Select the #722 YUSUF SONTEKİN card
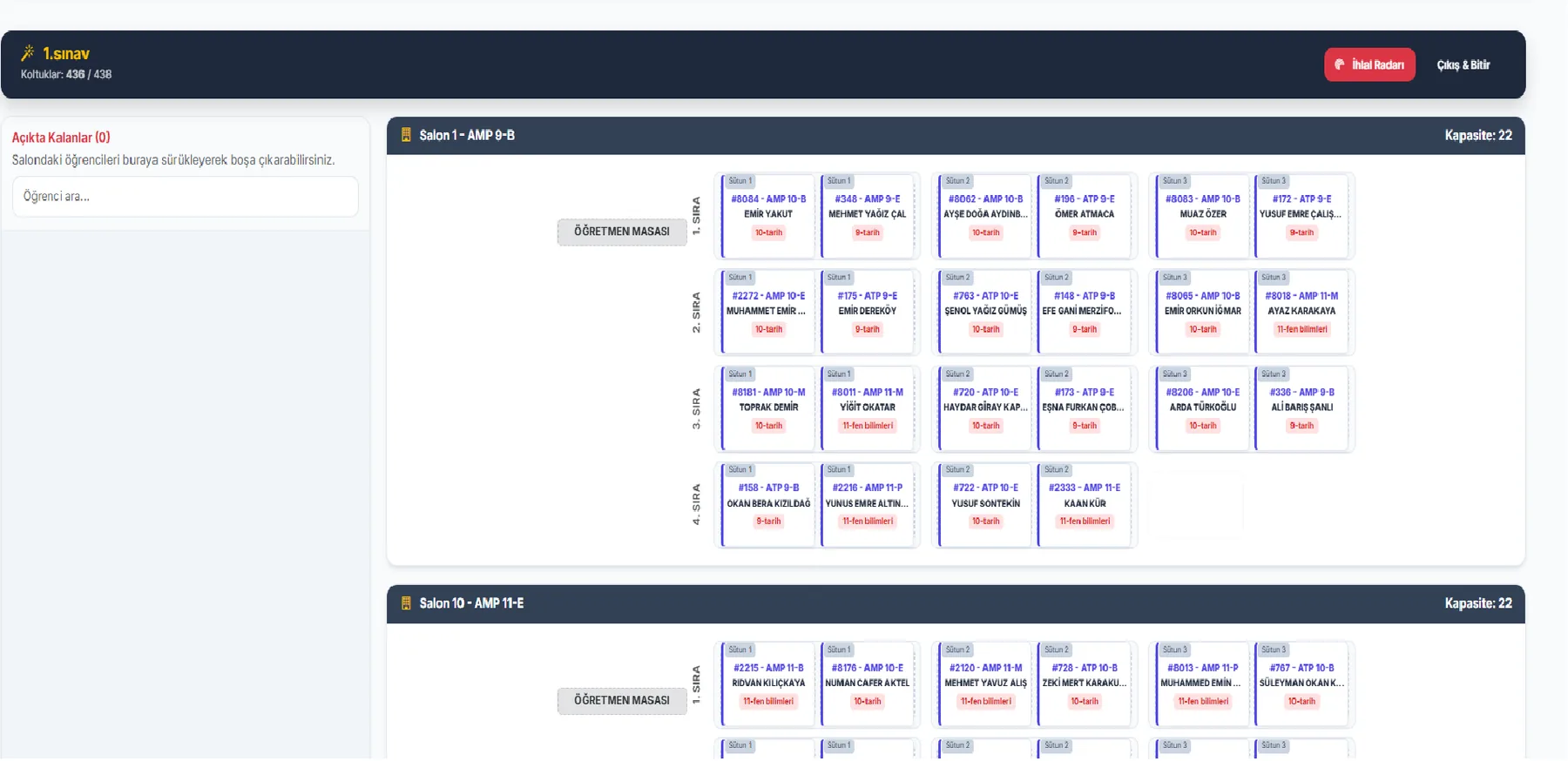Viewport: 1568px width, 761px height. (986, 505)
